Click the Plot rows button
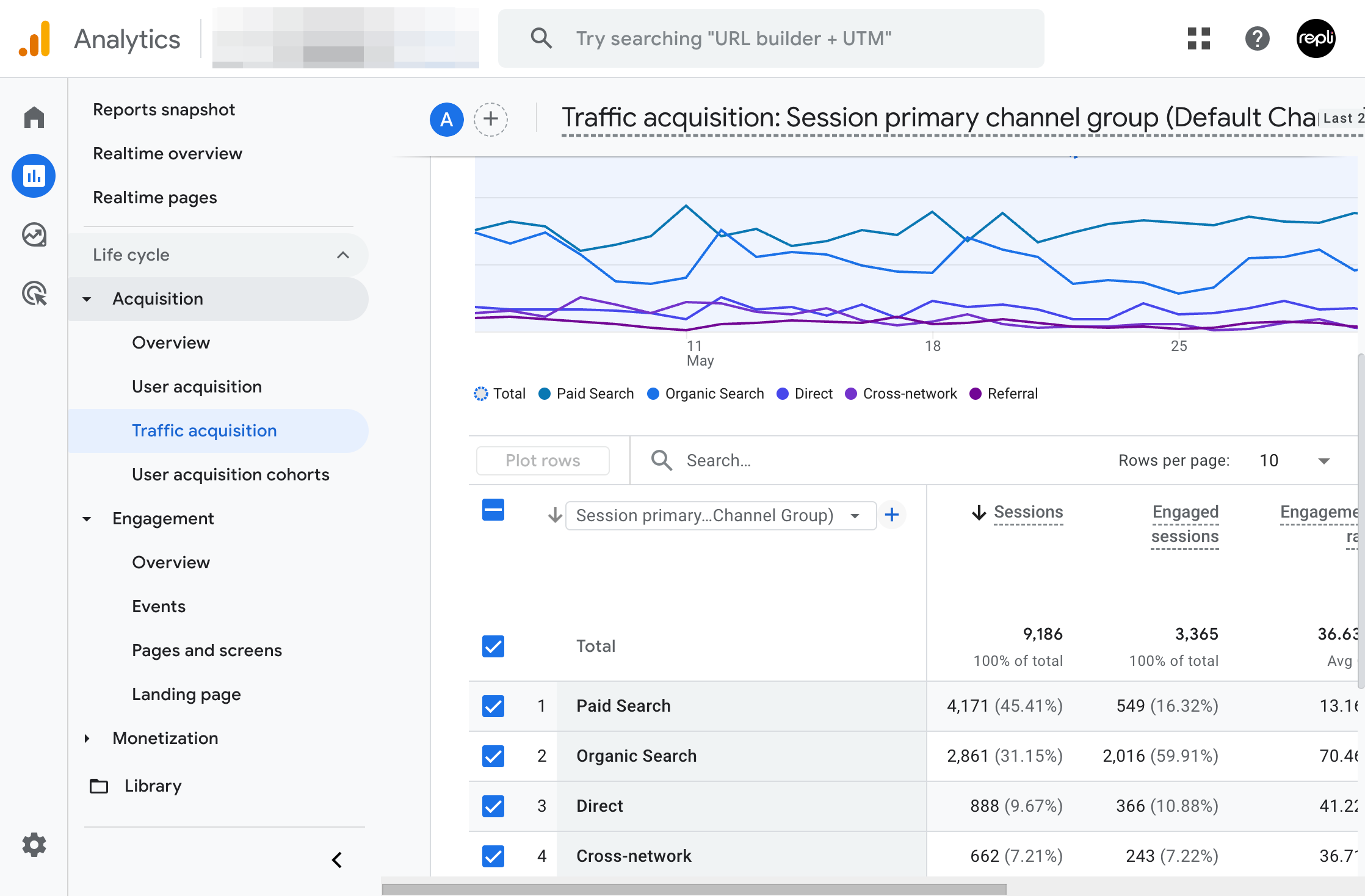 point(543,460)
